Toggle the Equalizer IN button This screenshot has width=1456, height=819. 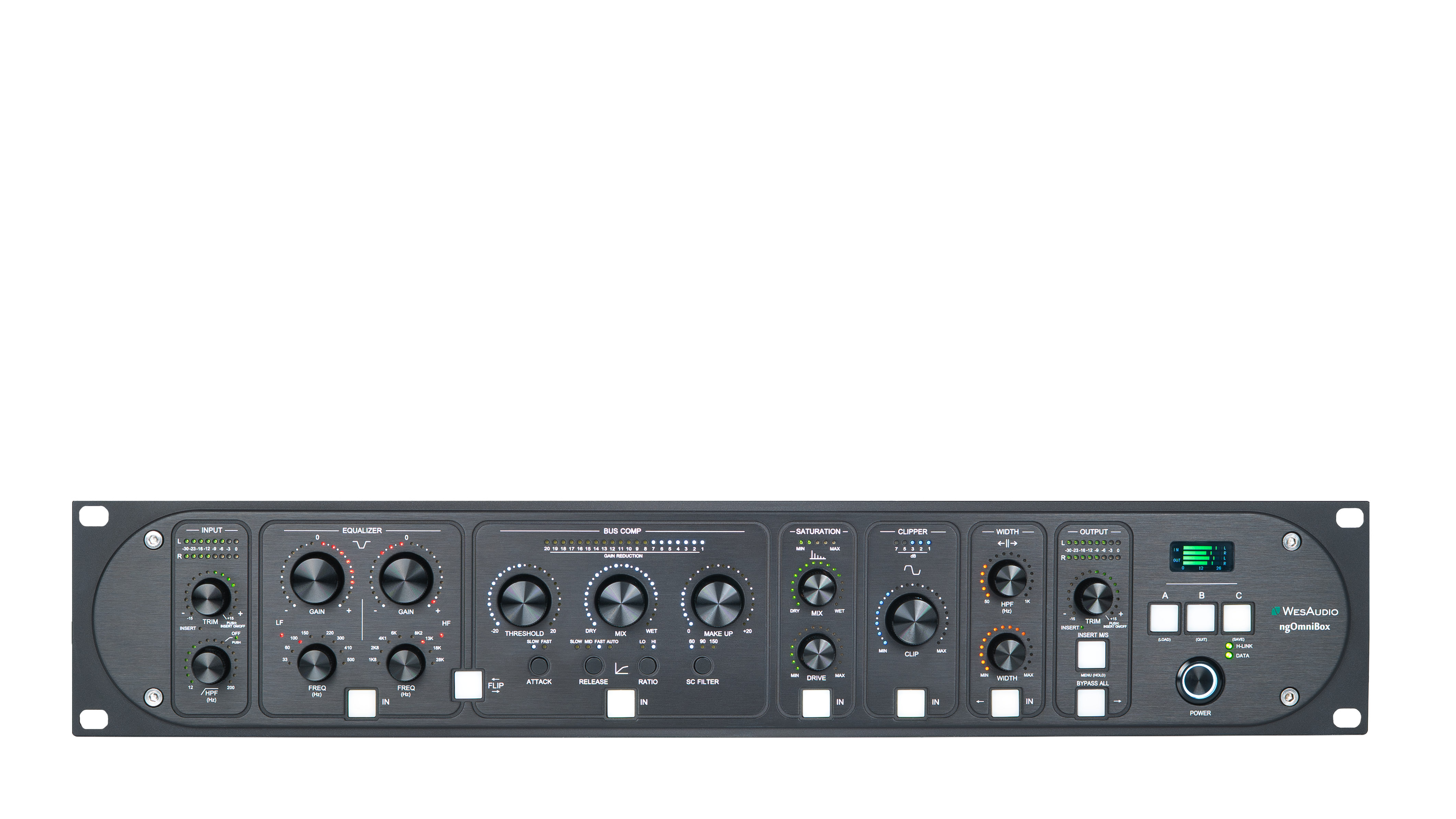(x=362, y=703)
